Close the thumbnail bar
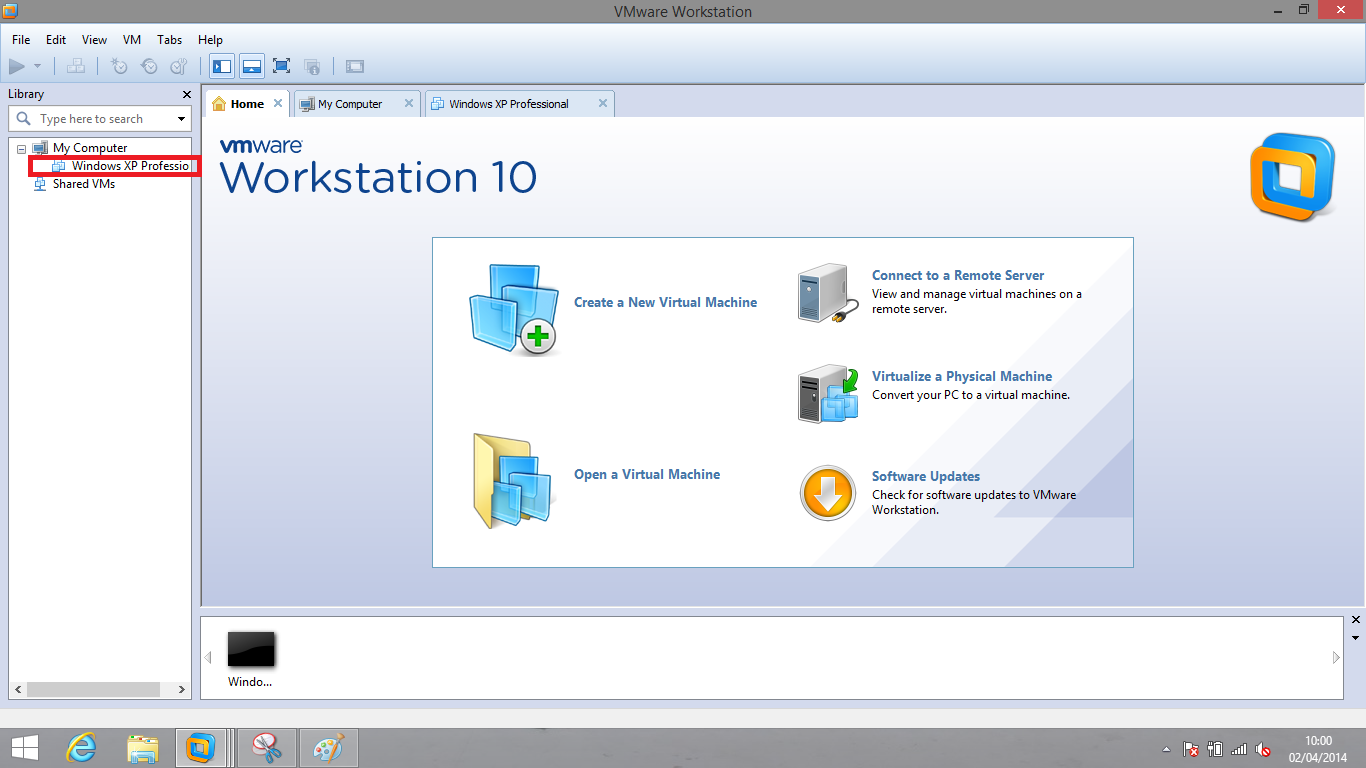 1356,620
